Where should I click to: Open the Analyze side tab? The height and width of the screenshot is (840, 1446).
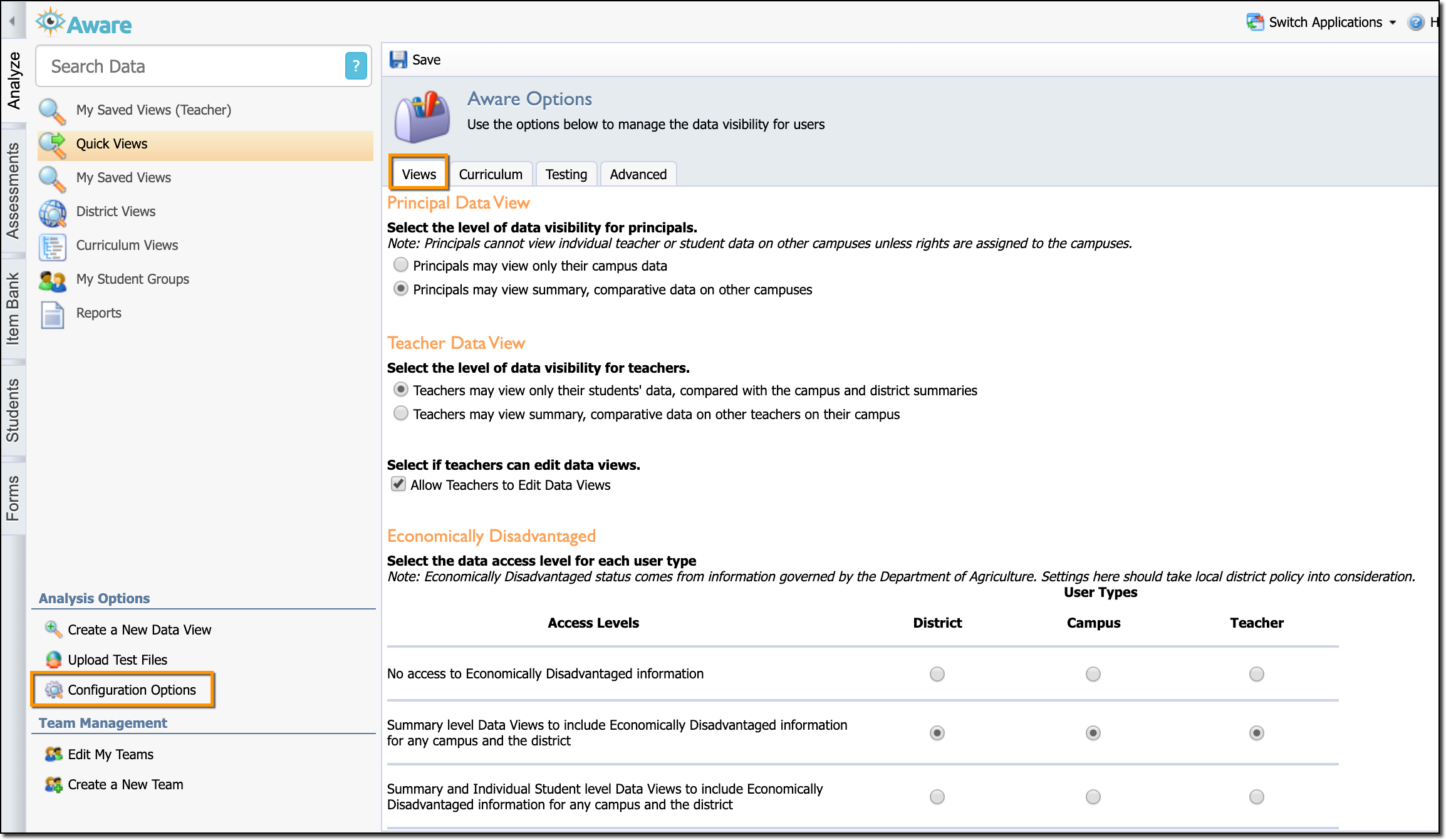[14, 81]
